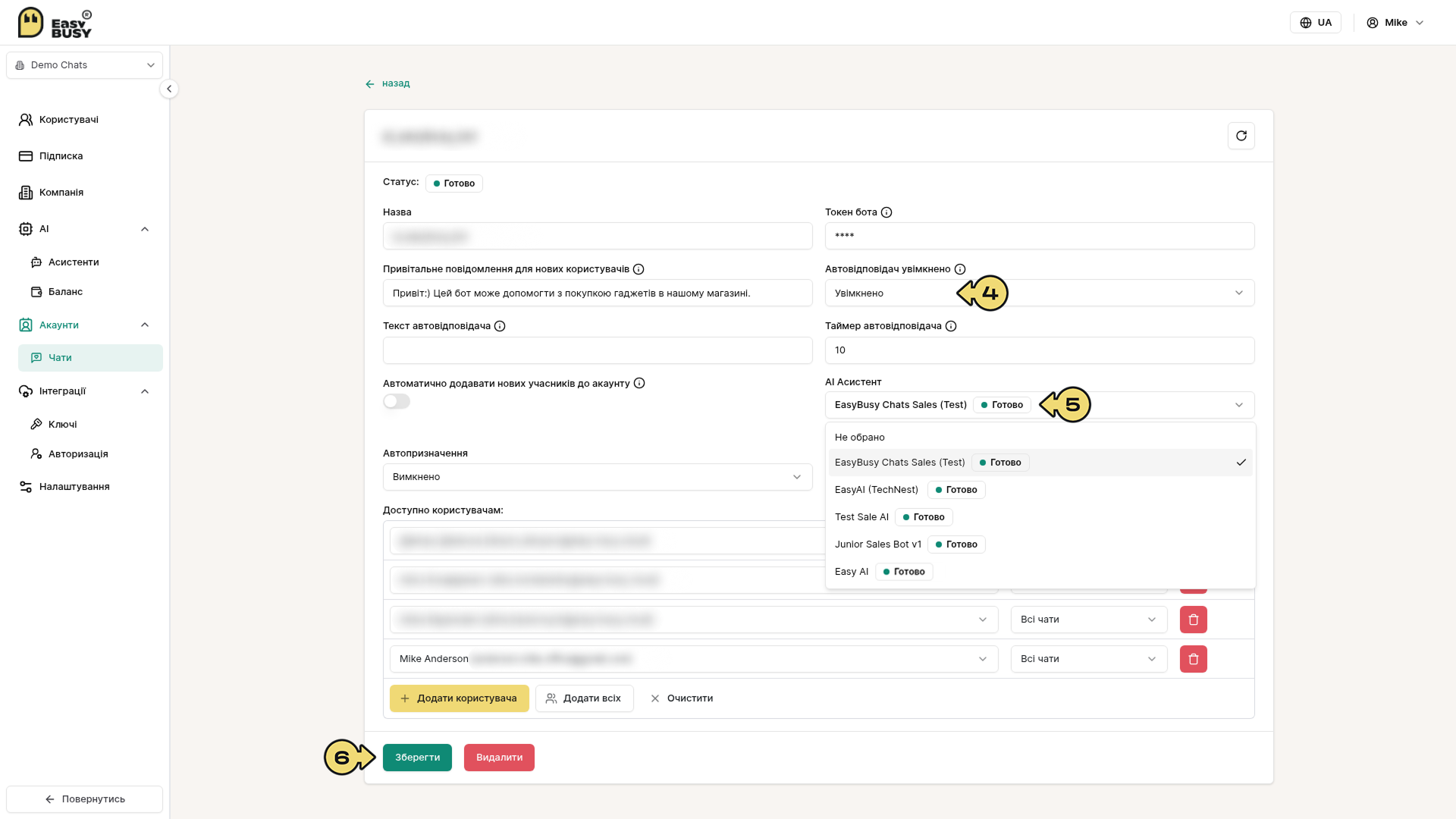Click info icon next to Текст автовідповідача
Viewport: 1456px width, 819px height.
[500, 326]
